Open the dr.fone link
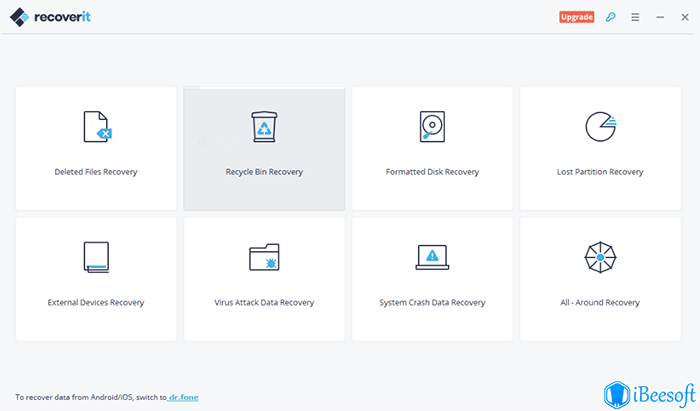 tap(183, 397)
